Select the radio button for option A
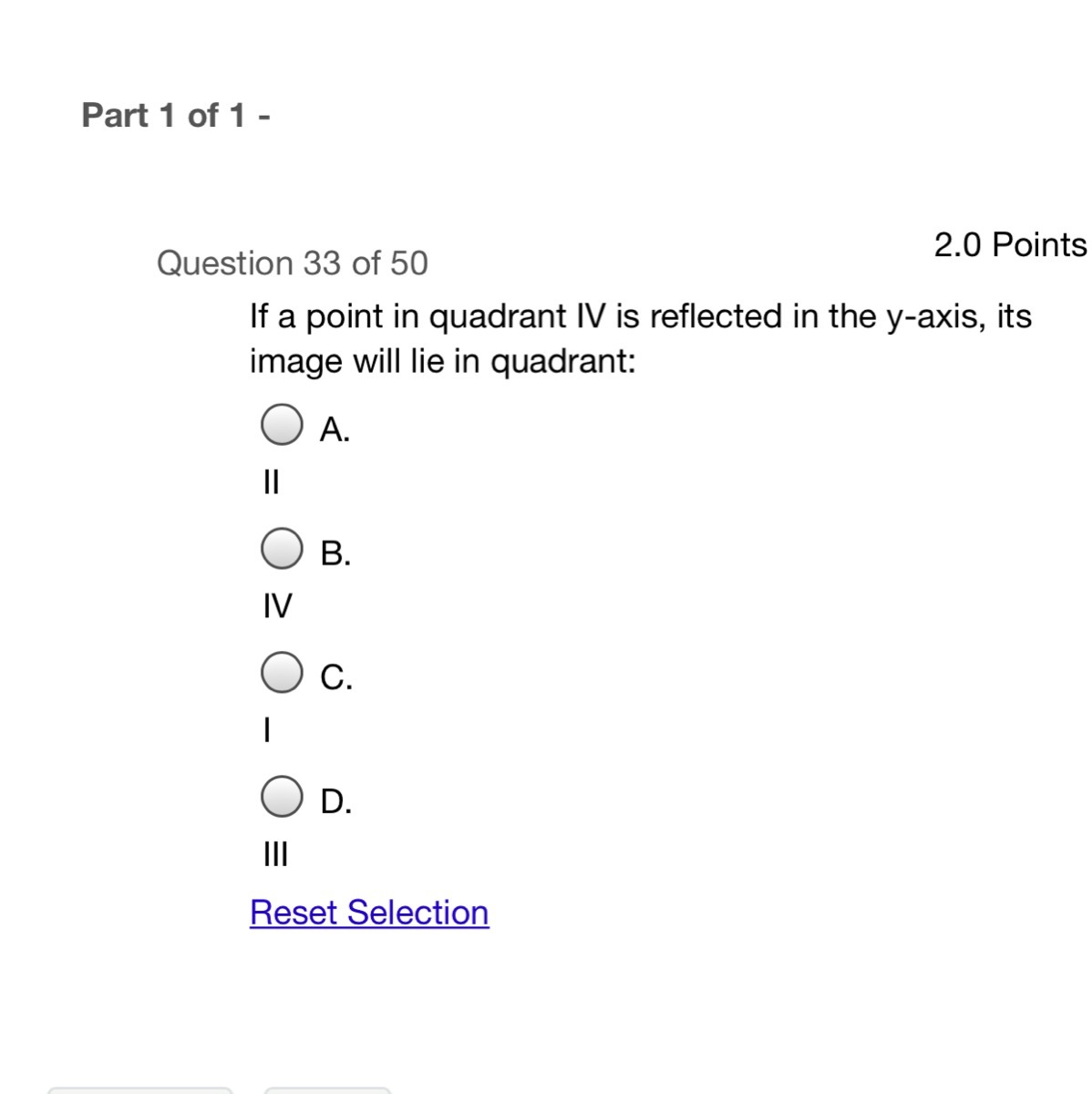This screenshot has height=1094, width=1092. click(x=282, y=425)
